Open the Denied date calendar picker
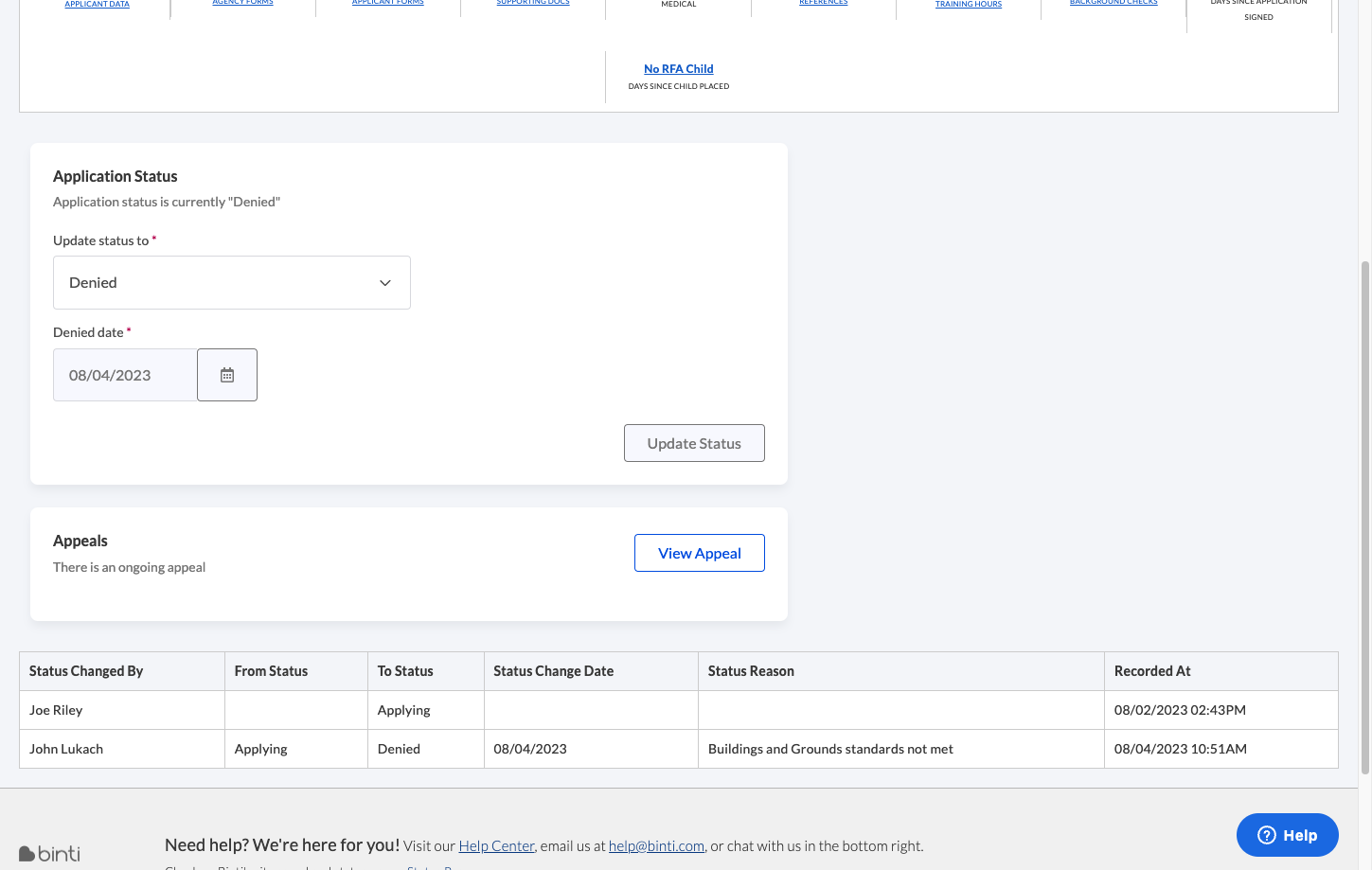The width and height of the screenshot is (1372, 870). click(227, 375)
